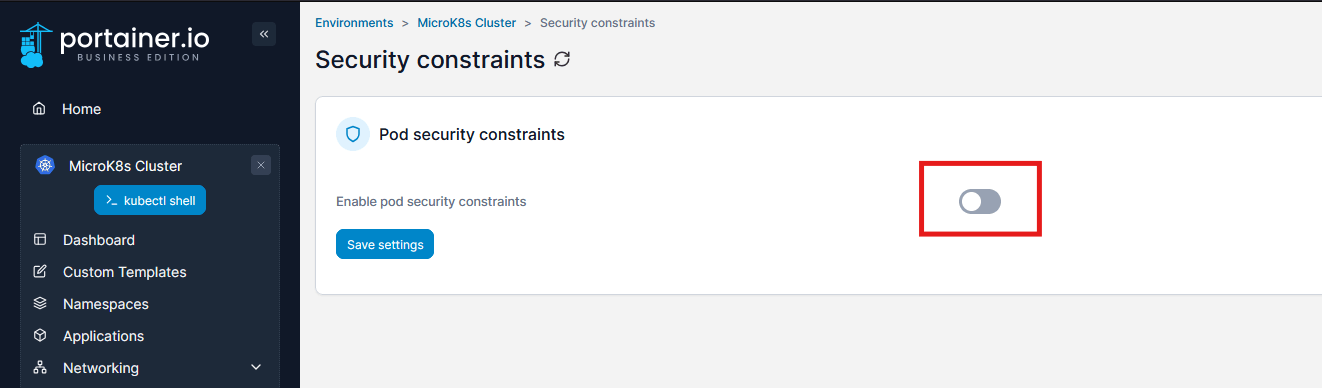Click the Home house icon
Image resolution: width=1322 pixels, height=388 pixels.
tap(39, 109)
